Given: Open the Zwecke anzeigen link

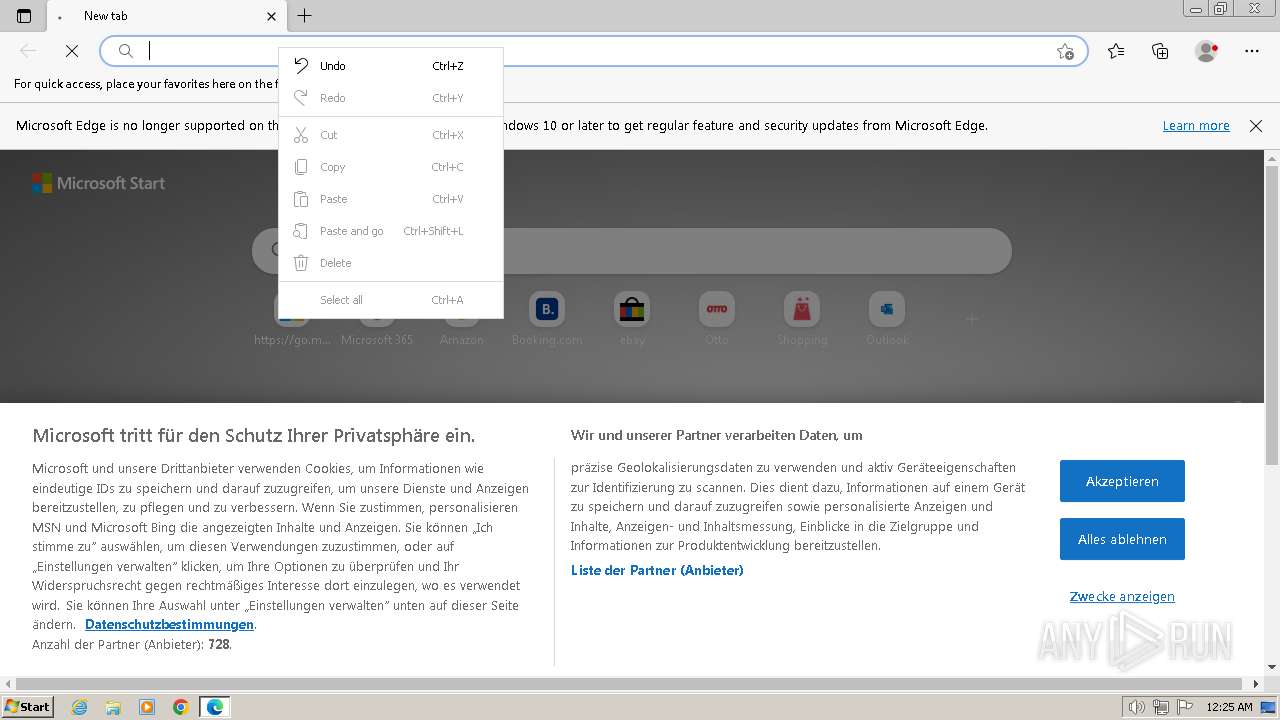Looking at the screenshot, I should [x=1122, y=596].
